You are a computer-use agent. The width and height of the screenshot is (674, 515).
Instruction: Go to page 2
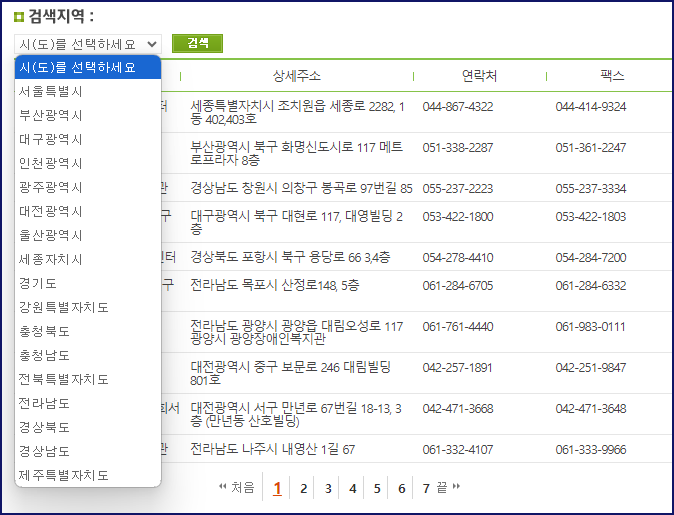303,488
